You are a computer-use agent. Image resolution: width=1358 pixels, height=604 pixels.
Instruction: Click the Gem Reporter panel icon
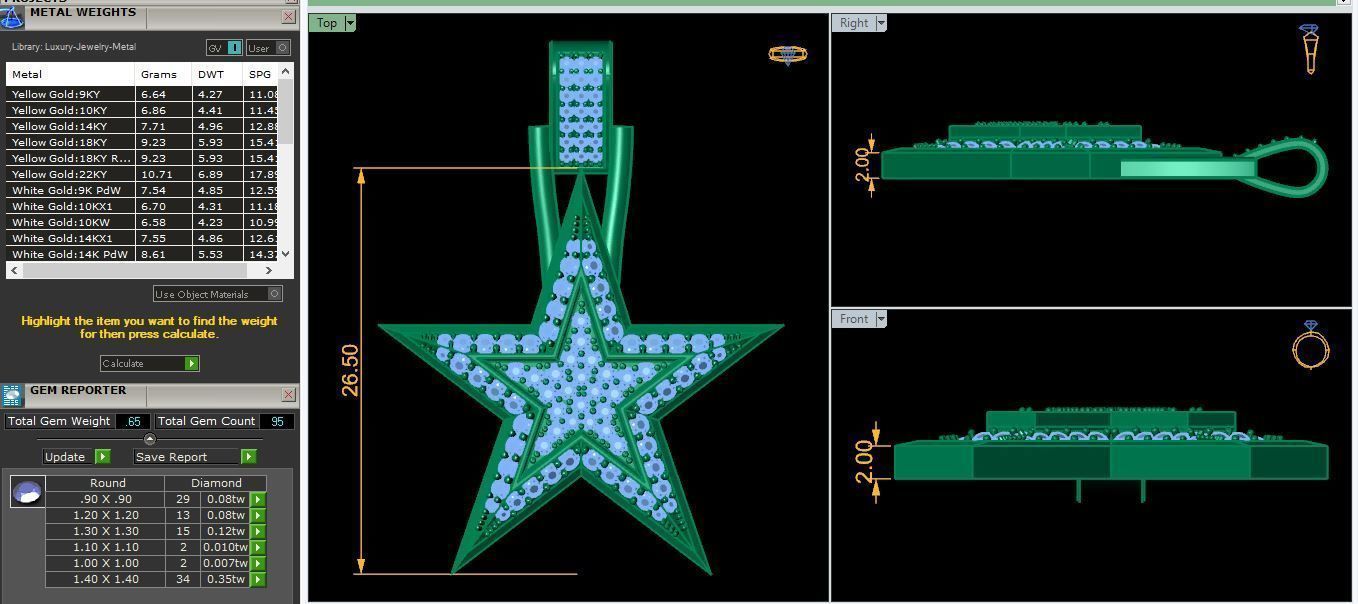[12, 395]
